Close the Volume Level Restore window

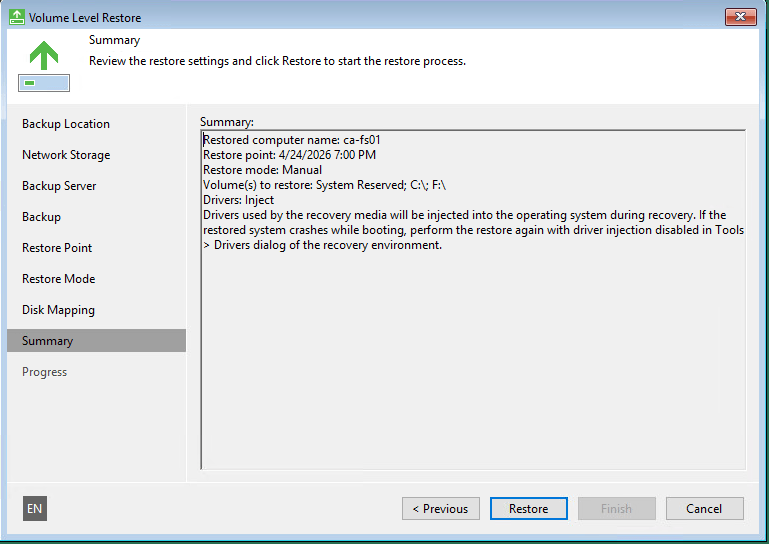pyautogui.click(x=741, y=17)
